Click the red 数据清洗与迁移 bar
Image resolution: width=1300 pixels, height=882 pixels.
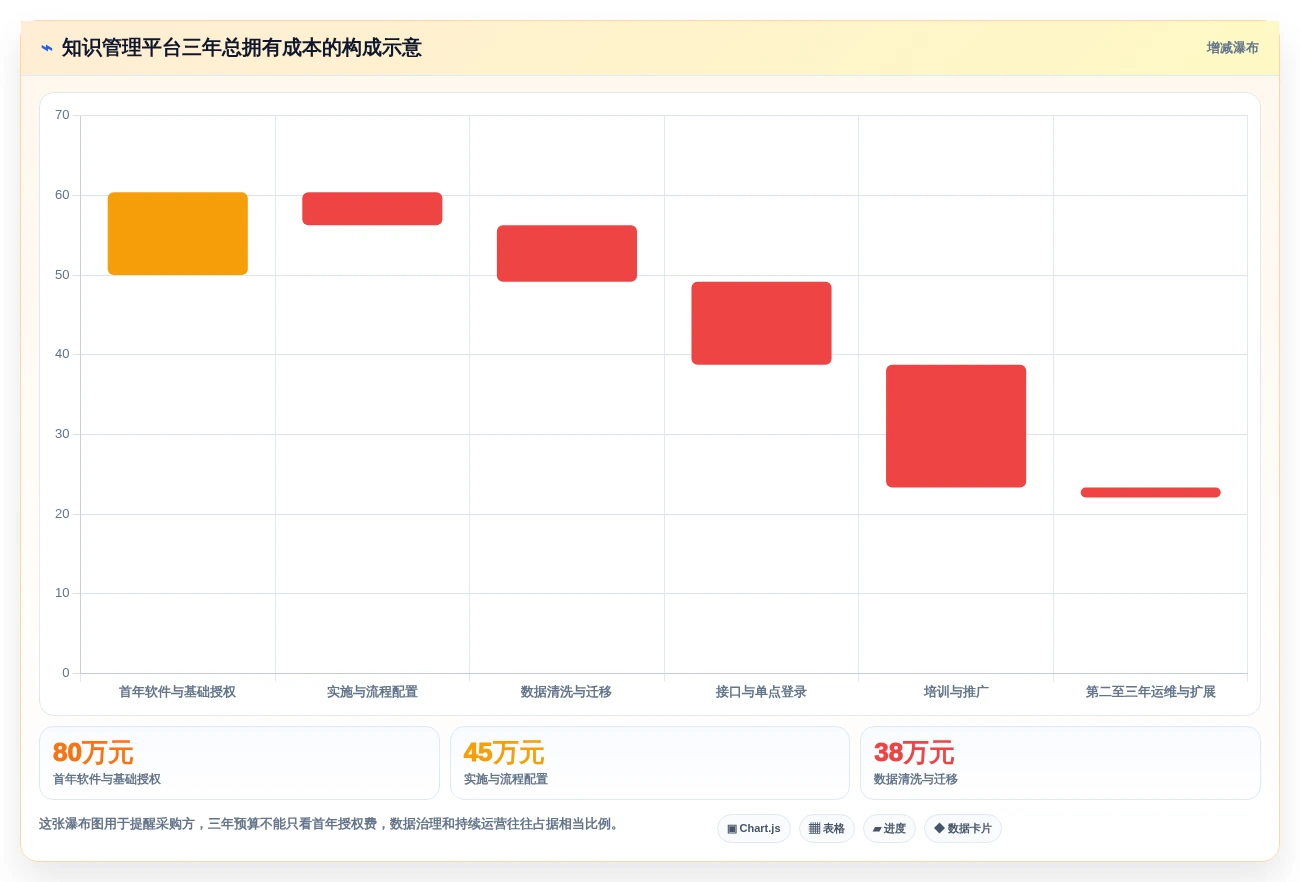tap(567, 253)
